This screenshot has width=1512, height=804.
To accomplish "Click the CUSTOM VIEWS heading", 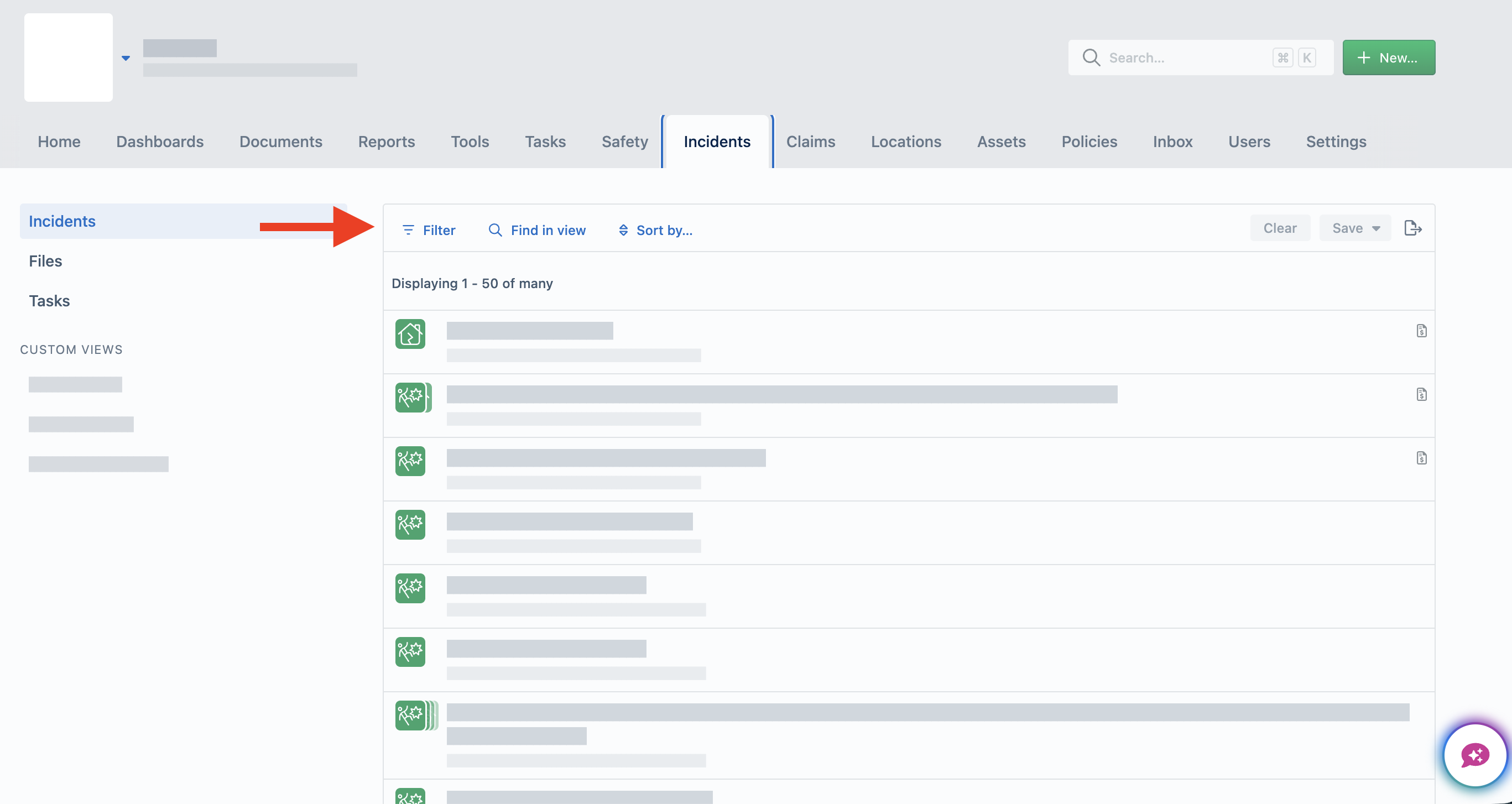I will (x=71, y=350).
